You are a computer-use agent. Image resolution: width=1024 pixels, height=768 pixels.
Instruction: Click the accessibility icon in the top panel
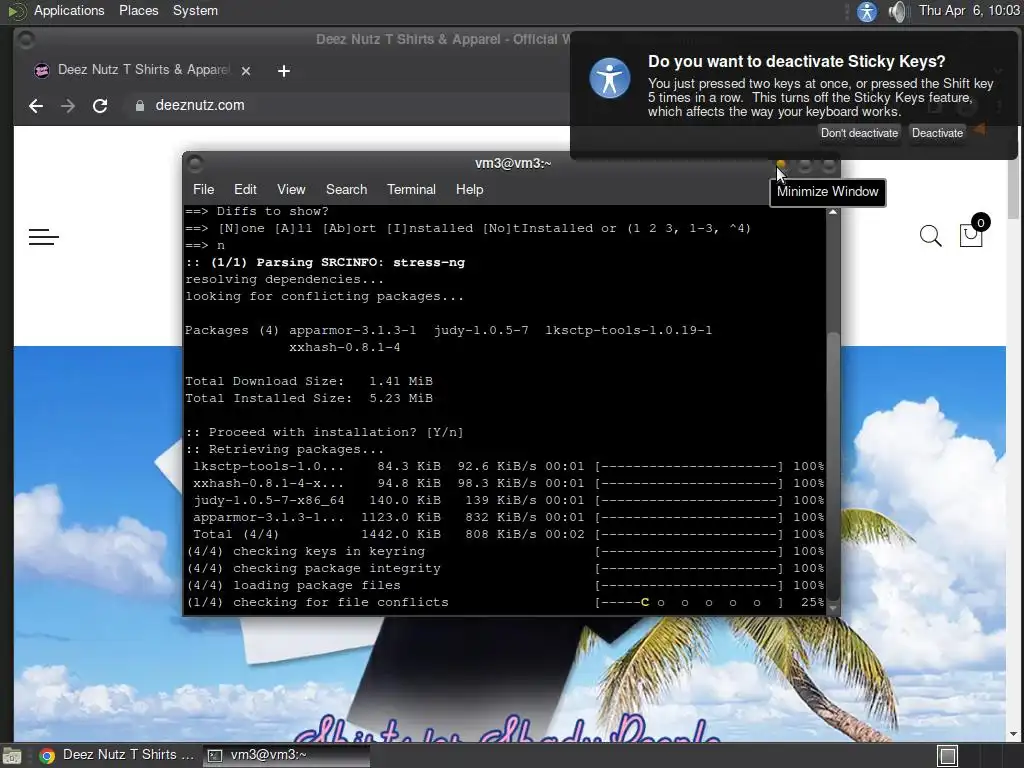pos(867,11)
